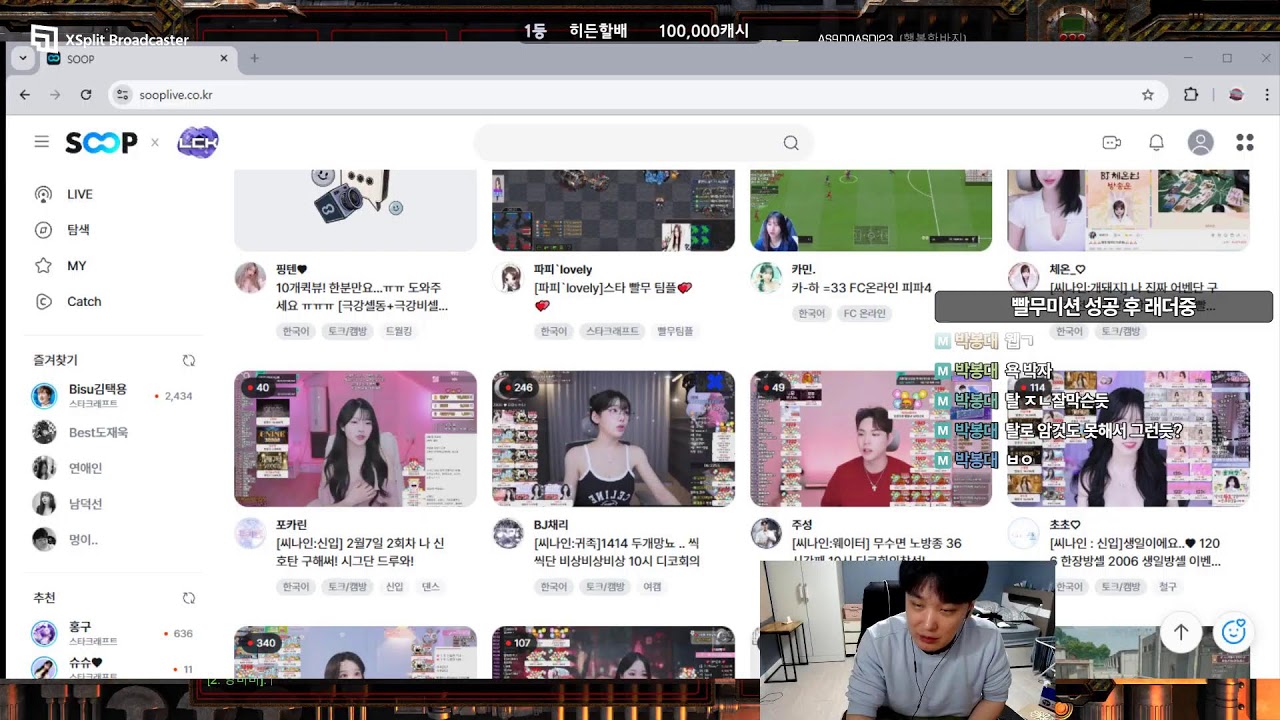Click the SOOP logo
The image size is (1280, 720).
coord(101,143)
